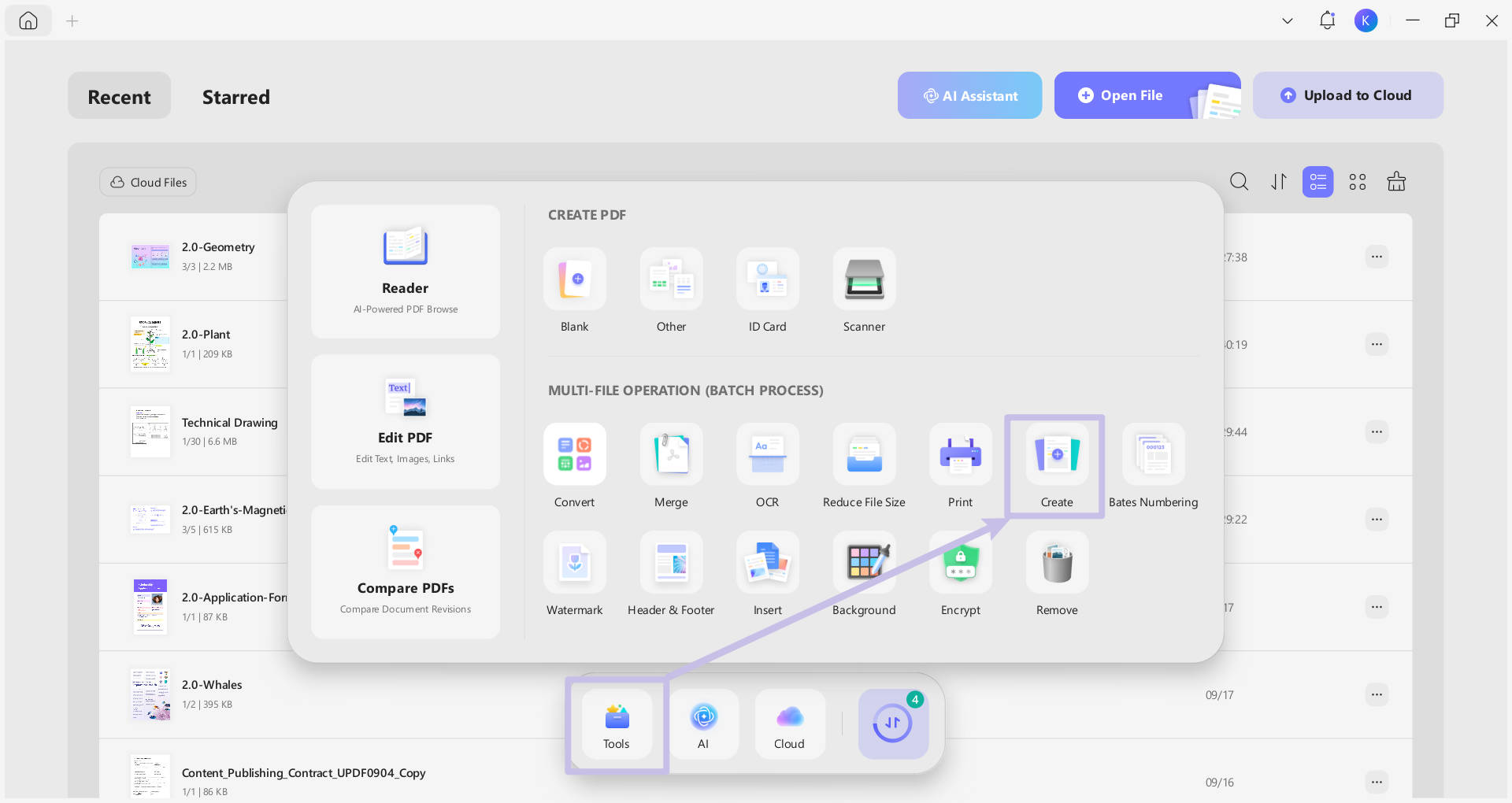
Task: Click the Tools button in bottom dock
Action: [617, 724]
